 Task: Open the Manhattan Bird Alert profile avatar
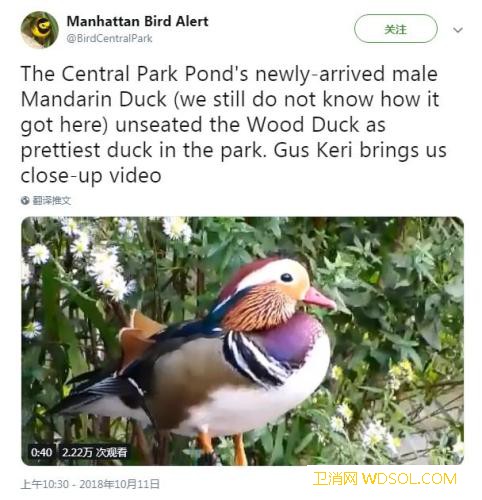[x=40, y=30]
